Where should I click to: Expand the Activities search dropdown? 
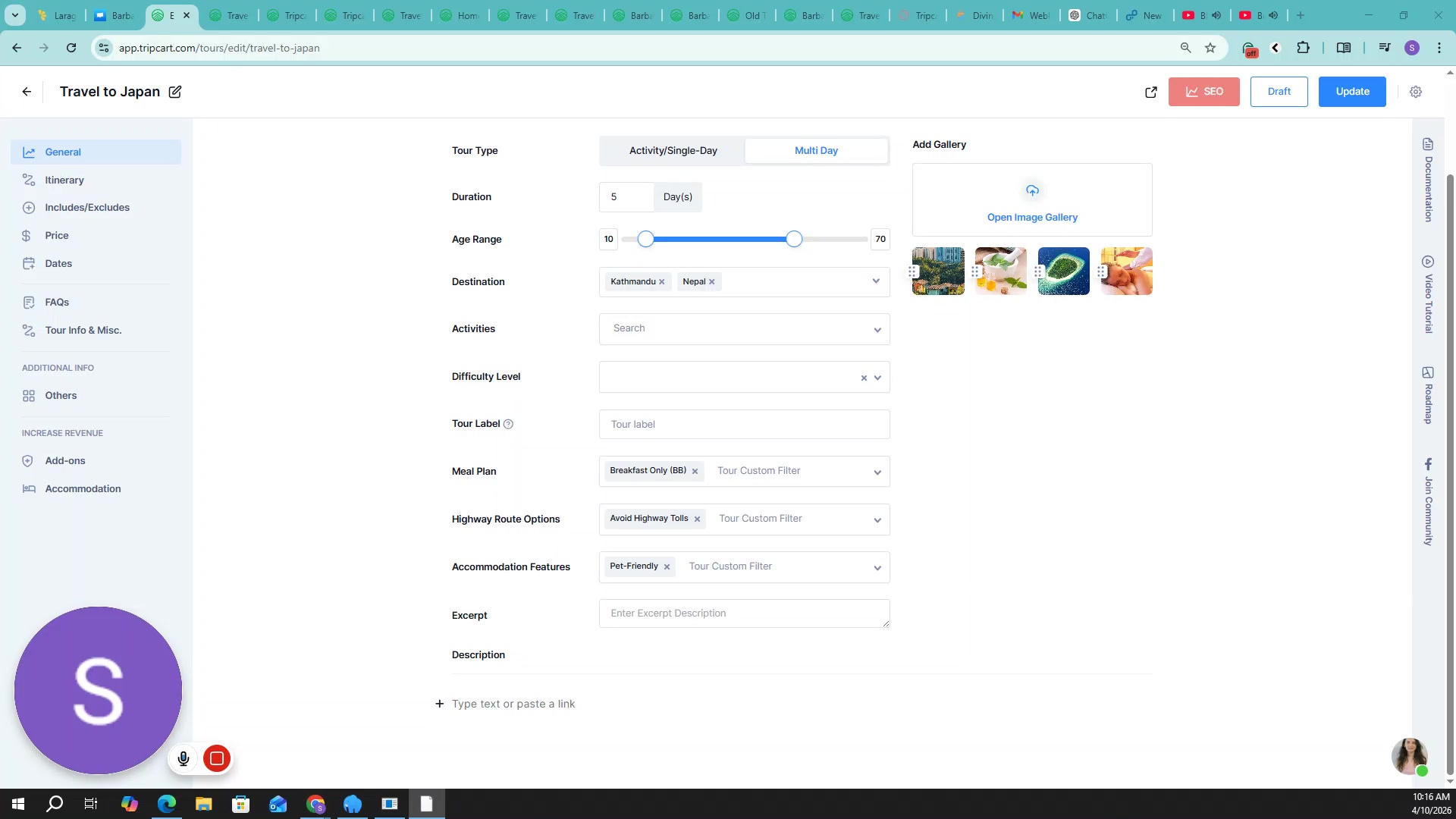tap(877, 330)
